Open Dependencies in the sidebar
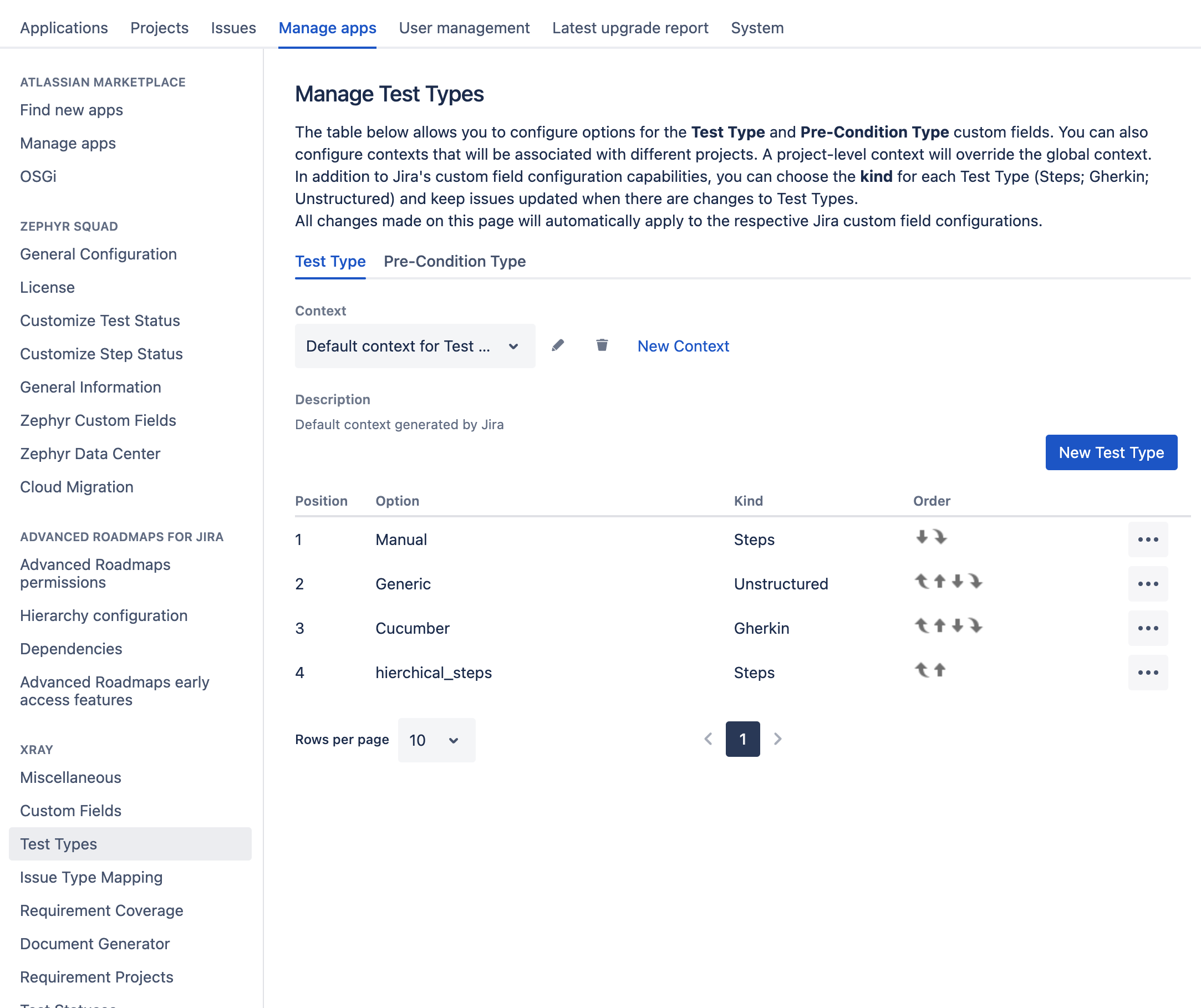 tap(71, 648)
